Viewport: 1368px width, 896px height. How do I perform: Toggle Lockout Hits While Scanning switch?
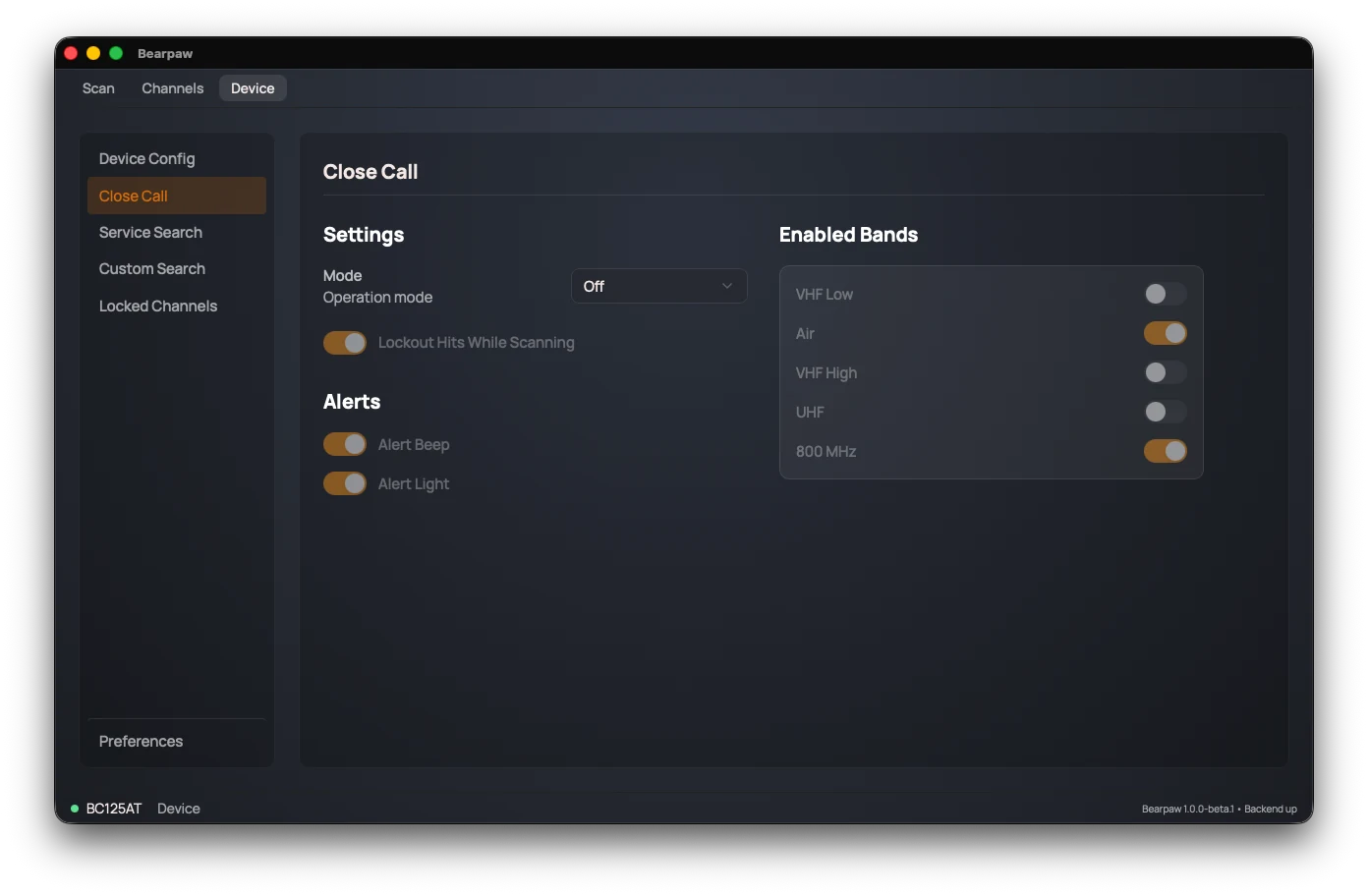pyautogui.click(x=345, y=342)
